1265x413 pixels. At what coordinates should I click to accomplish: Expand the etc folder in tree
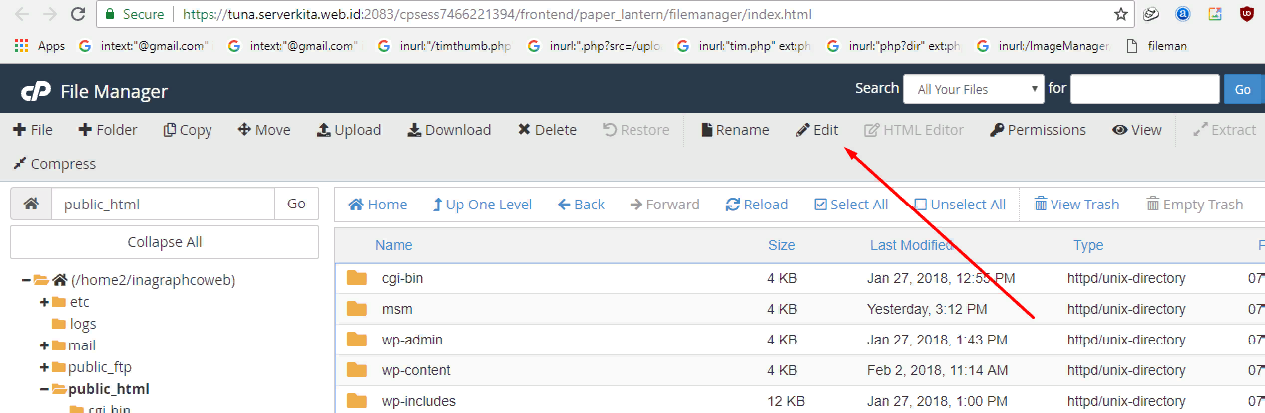pos(44,302)
